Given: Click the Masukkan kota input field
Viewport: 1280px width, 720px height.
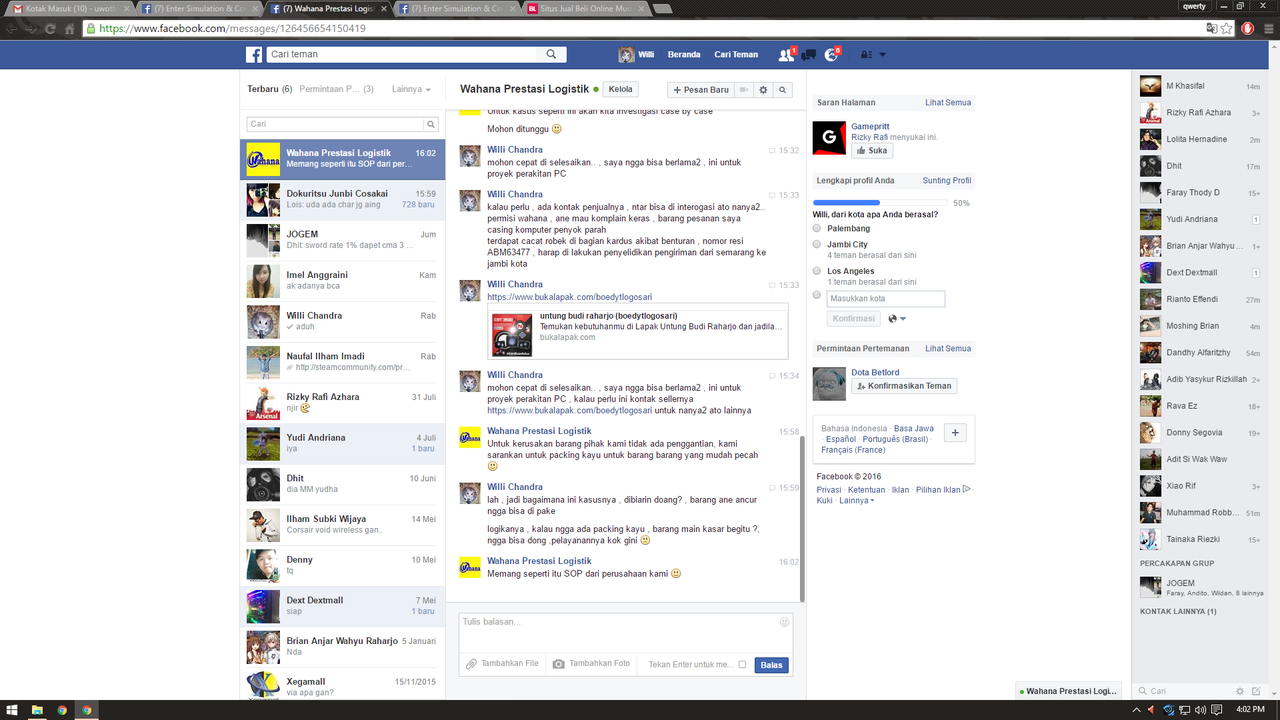Looking at the screenshot, I should (885, 299).
